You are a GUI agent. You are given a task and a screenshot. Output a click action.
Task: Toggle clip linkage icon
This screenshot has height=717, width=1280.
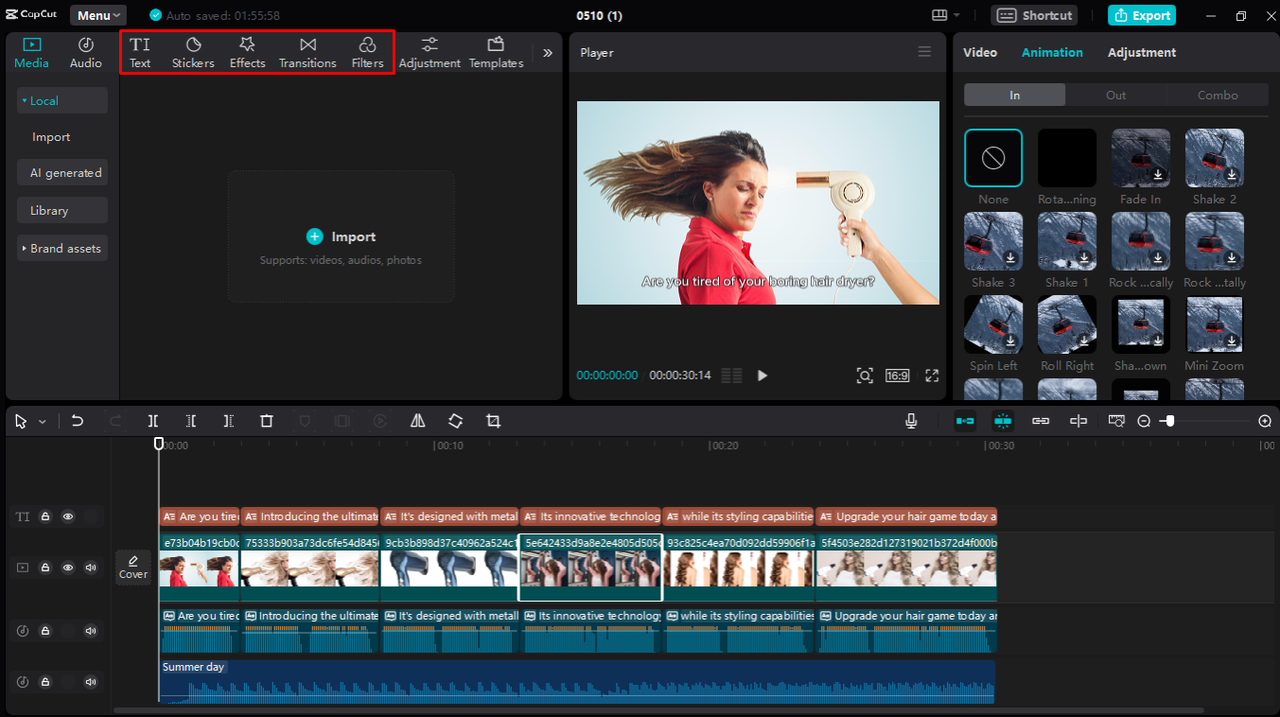click(1040, 421)
